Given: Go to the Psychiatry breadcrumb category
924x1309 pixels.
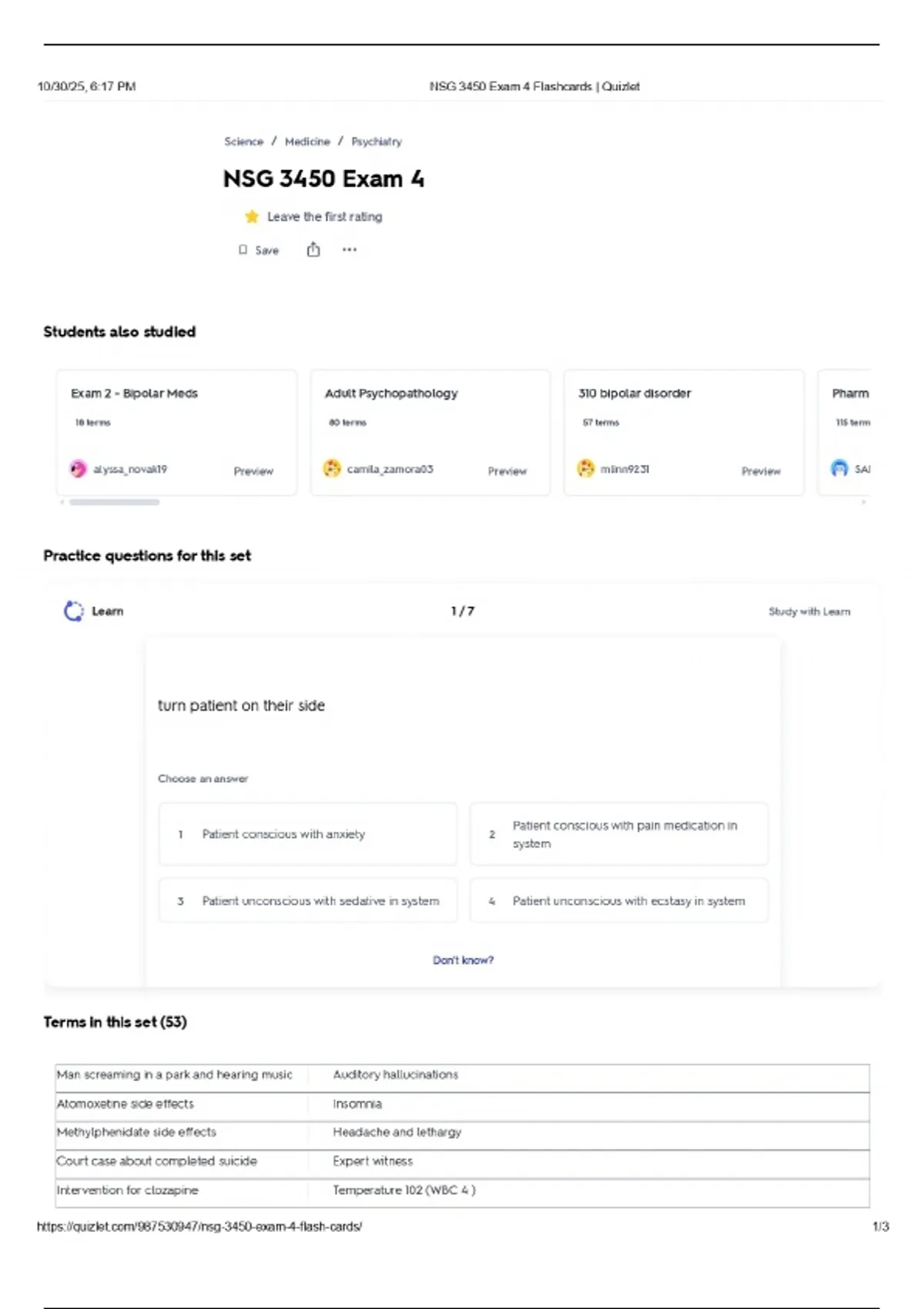Looking at the screenshot, I should 377,142.
